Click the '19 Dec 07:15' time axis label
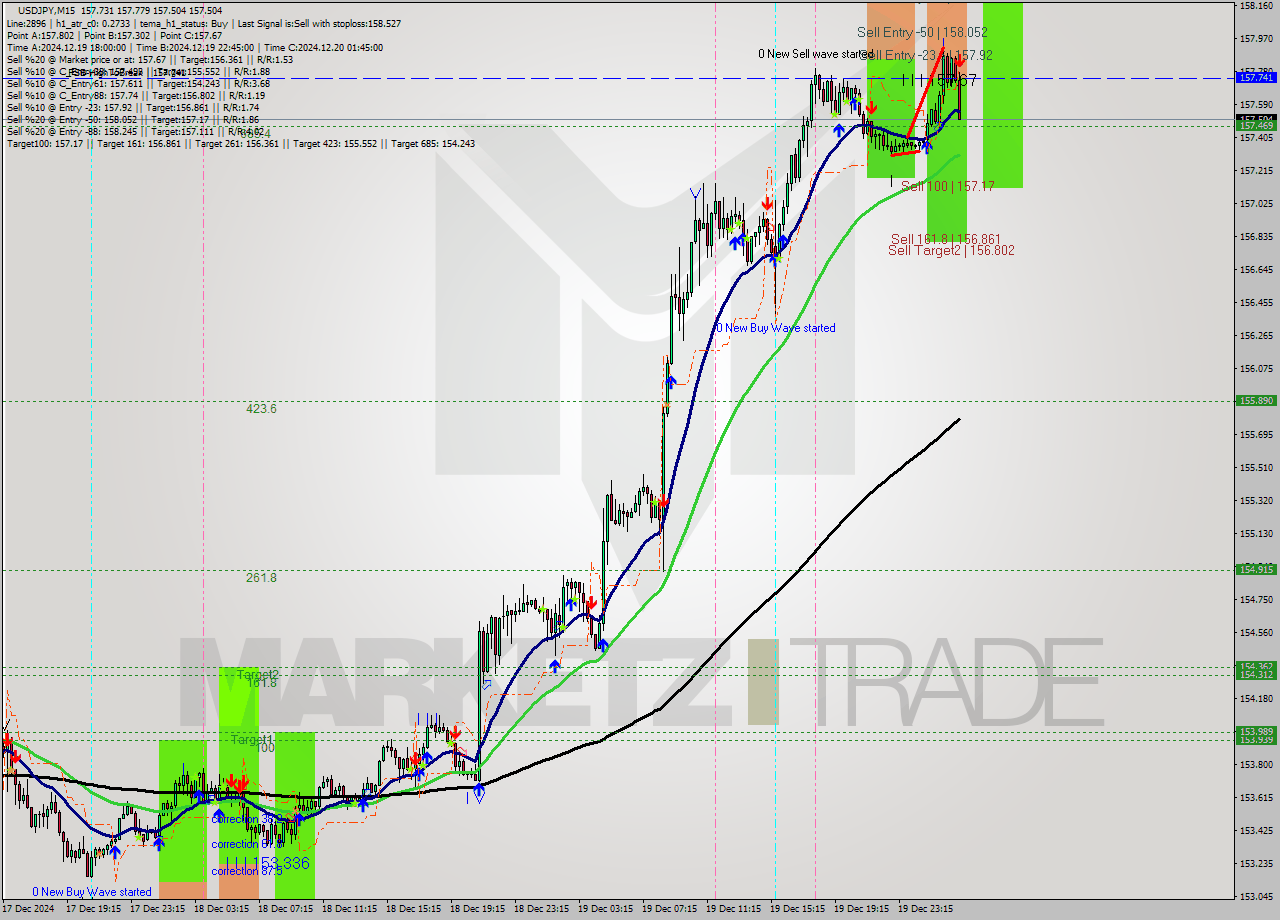The width and height of the screenshot is (1280, 920). (x=670, y=909)
